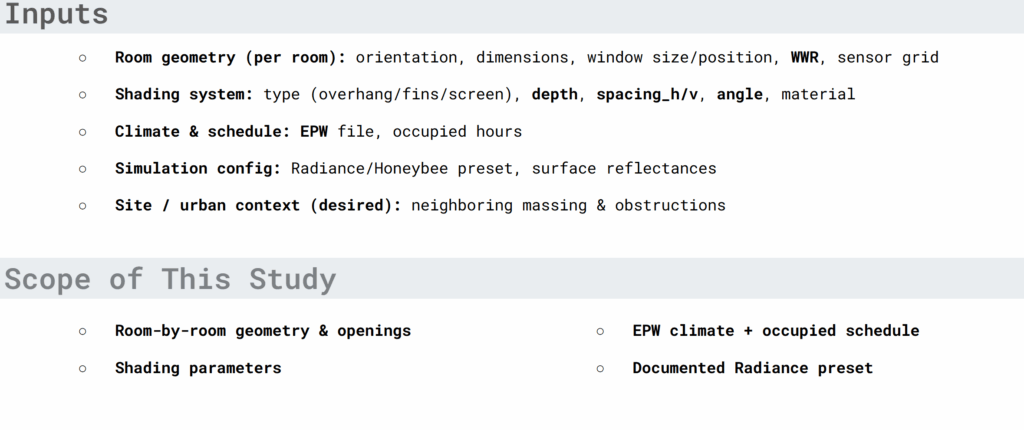Click the bold word "depth" in Shading system
The width and height of the screenshot is (1024, 430).
[555, 94]
